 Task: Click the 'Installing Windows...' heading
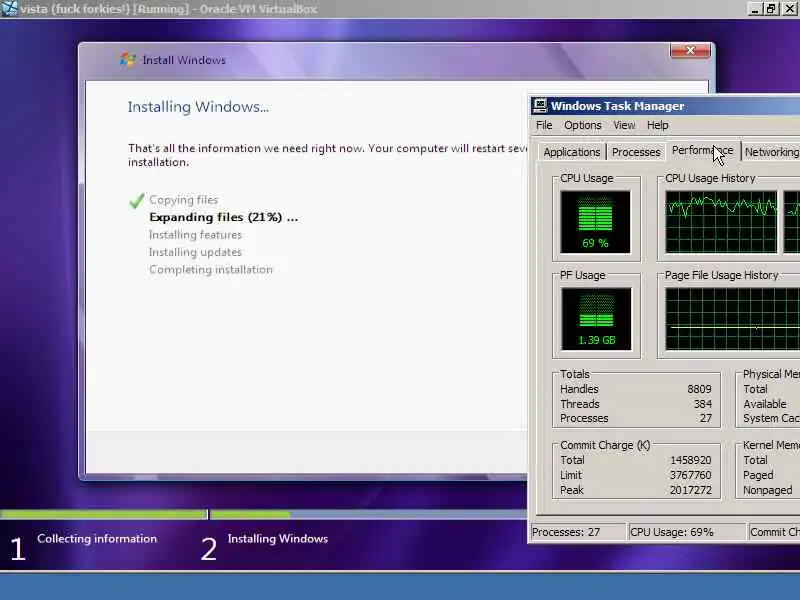pyautogui.click(x=198, y=107)
